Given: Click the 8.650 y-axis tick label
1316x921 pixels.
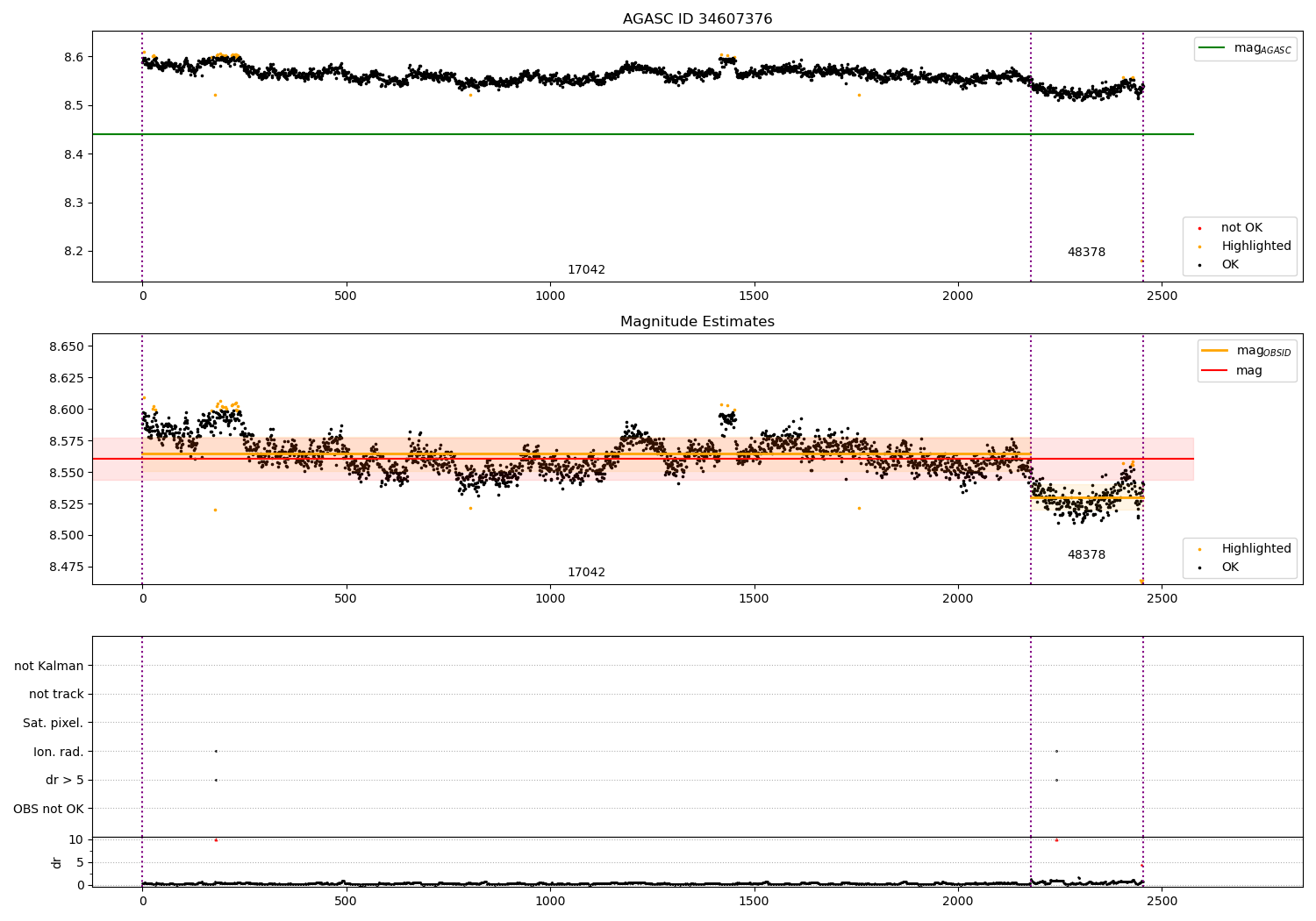Looking at the screenshot, I should pos(67,347).
